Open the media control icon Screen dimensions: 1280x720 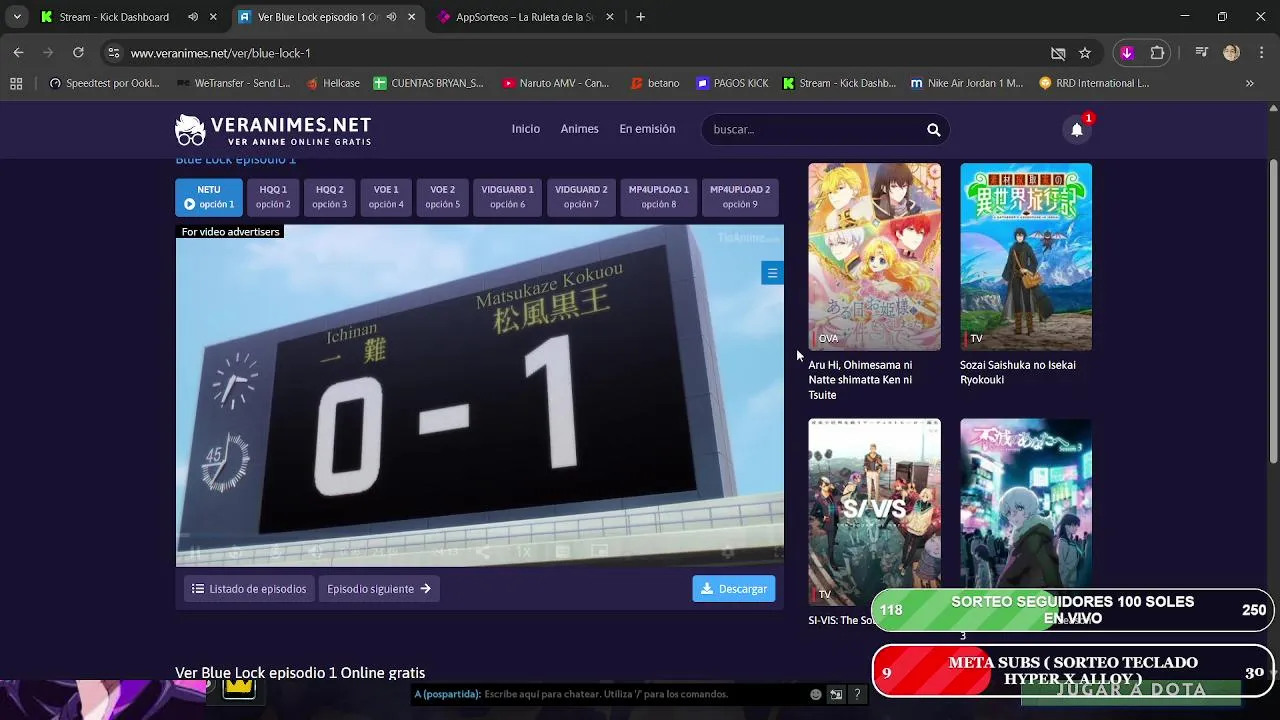tap(1202, 53)
